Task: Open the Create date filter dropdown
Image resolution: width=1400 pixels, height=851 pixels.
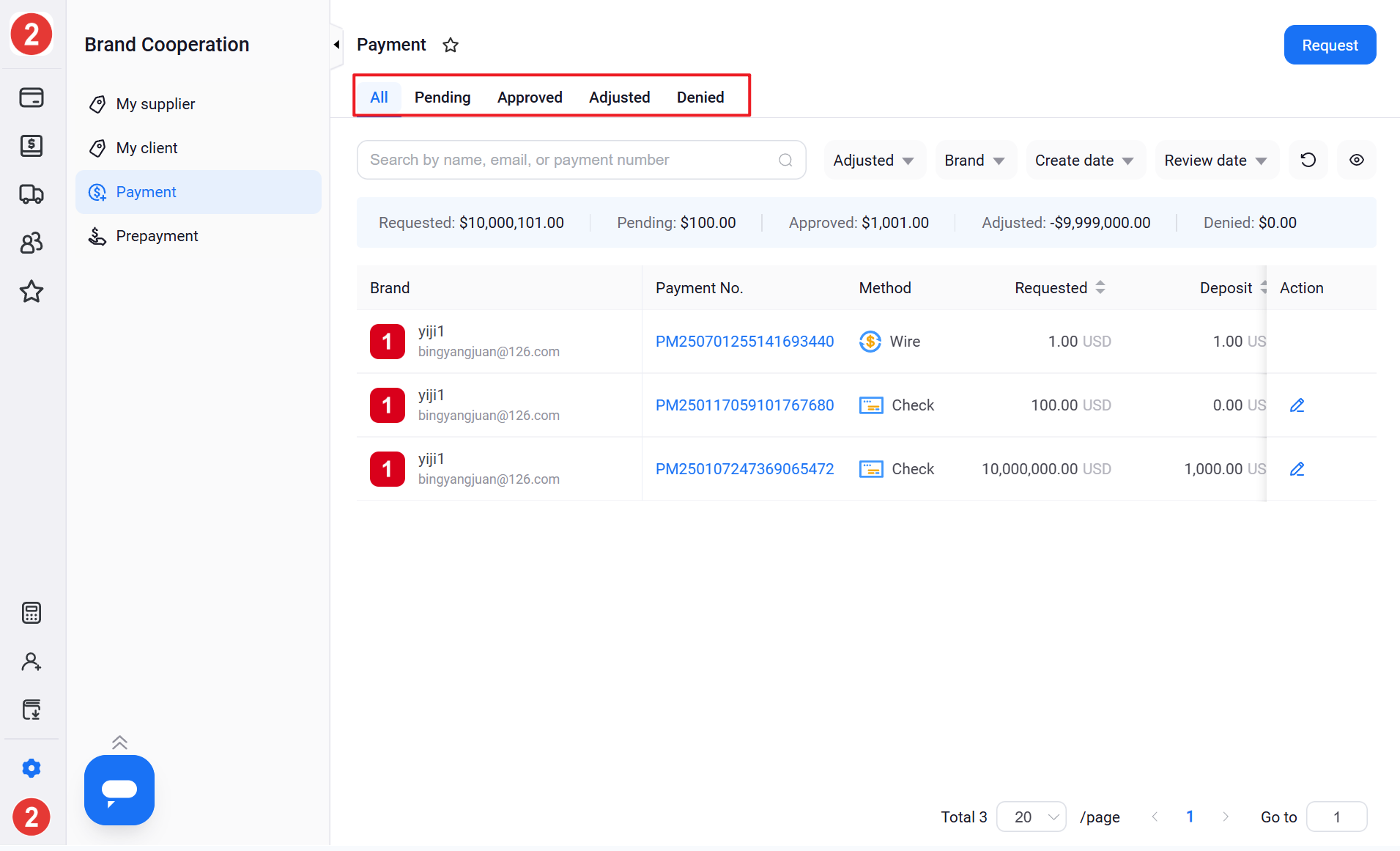Action: (x=1085, y=160)
